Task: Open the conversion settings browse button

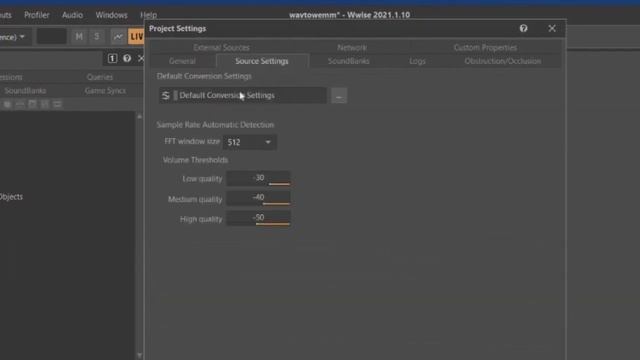Action: 339,96
